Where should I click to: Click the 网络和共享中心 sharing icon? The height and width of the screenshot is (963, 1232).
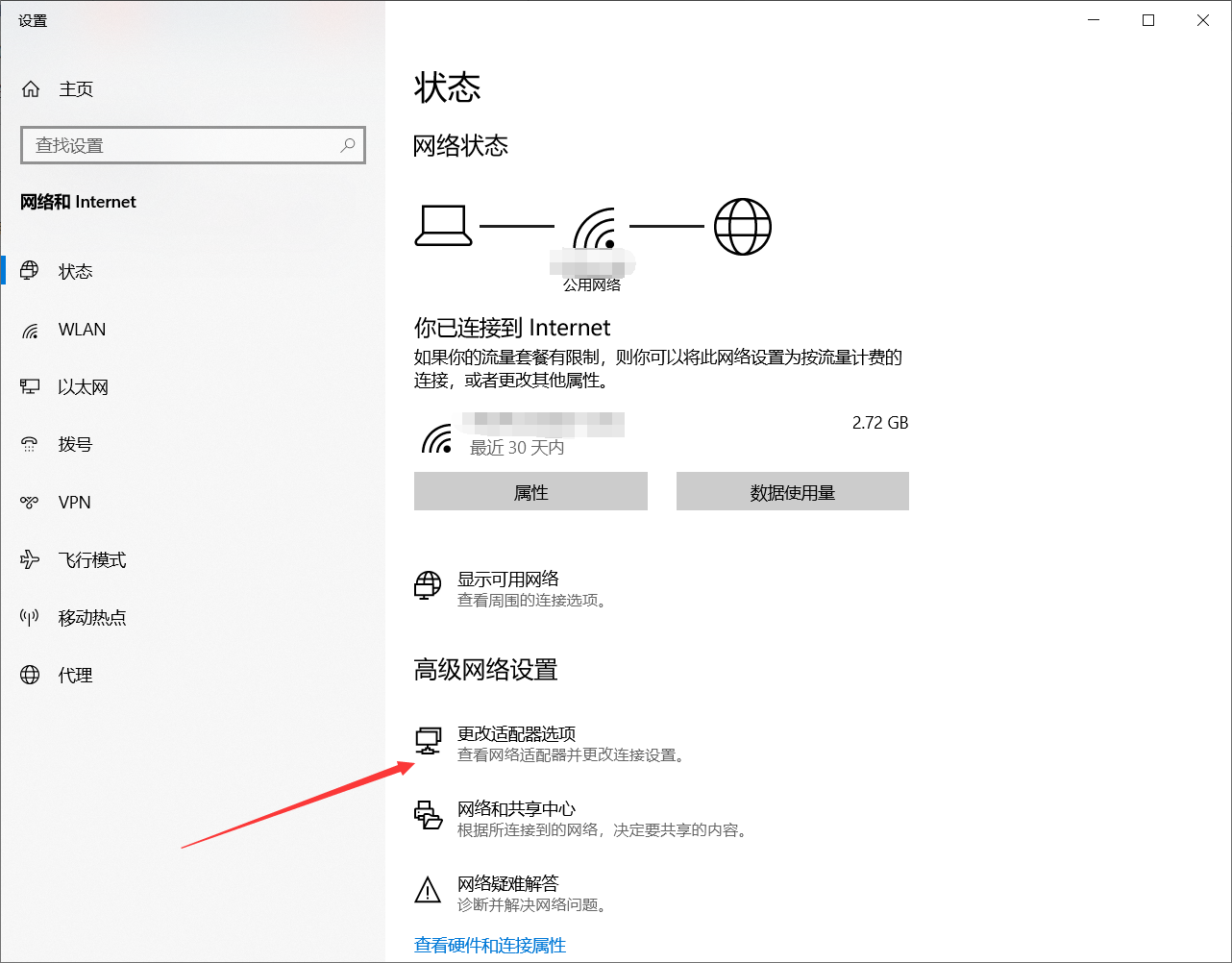coord(427,816)
